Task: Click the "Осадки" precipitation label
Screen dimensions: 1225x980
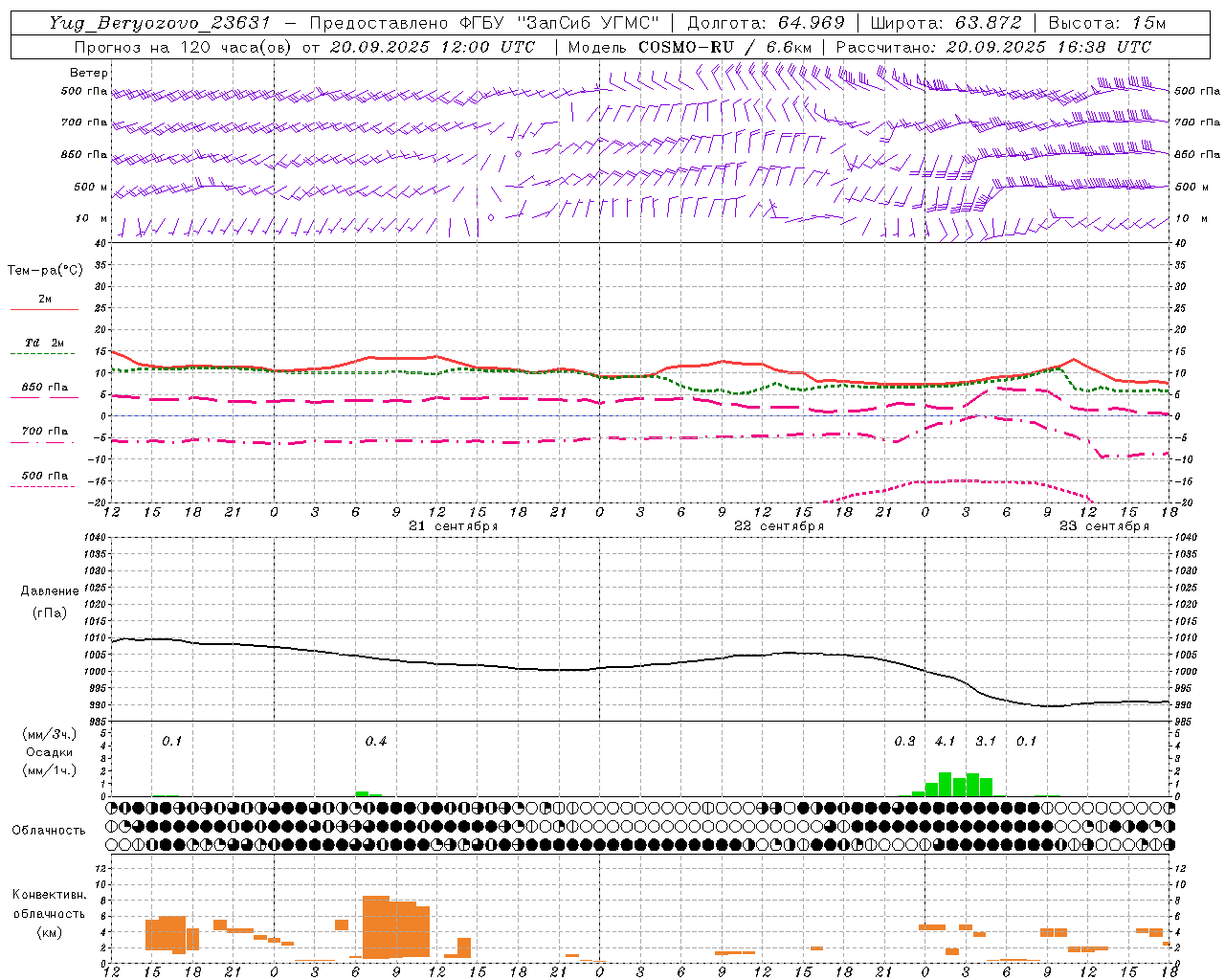Action: pos(49,752)
